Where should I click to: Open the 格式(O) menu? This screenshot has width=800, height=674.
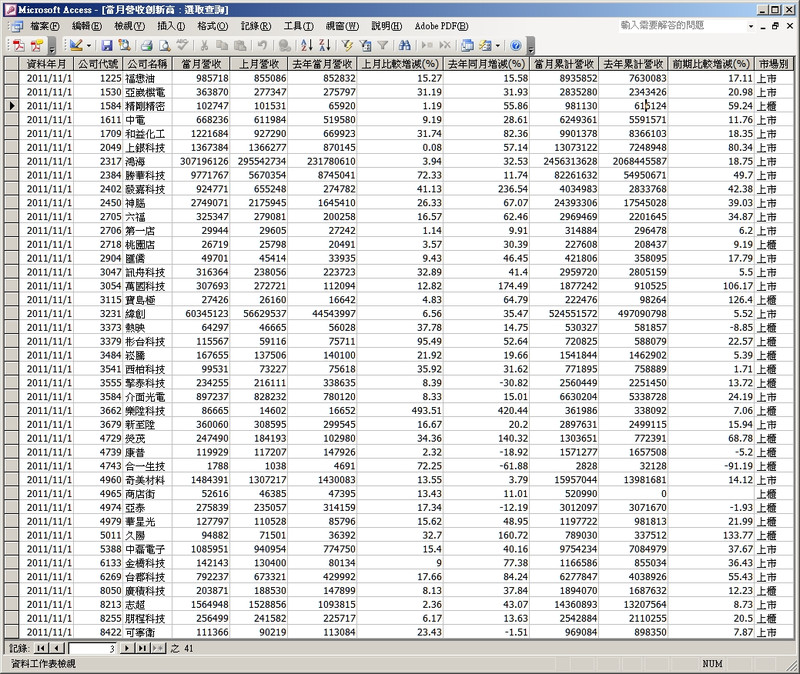pos(213,26)
